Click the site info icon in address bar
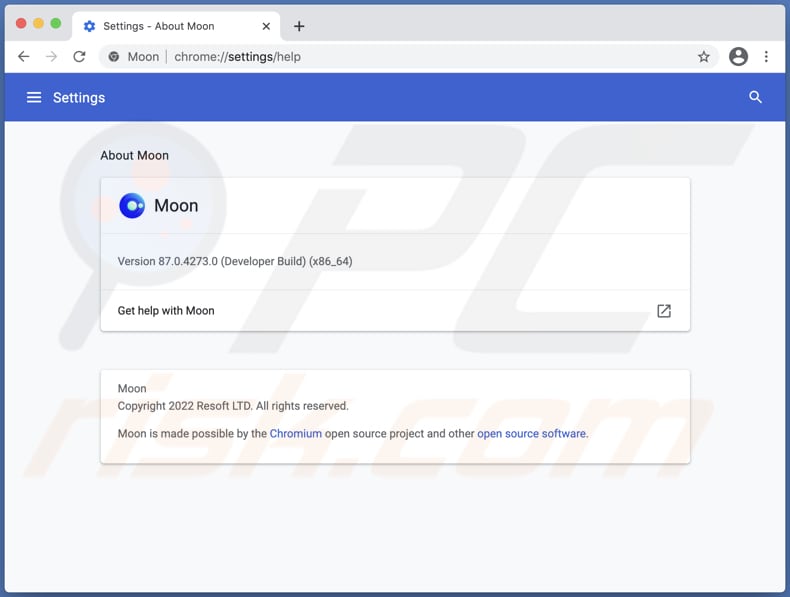Viewport: 790px width, 597px height. tap(114, 56)
